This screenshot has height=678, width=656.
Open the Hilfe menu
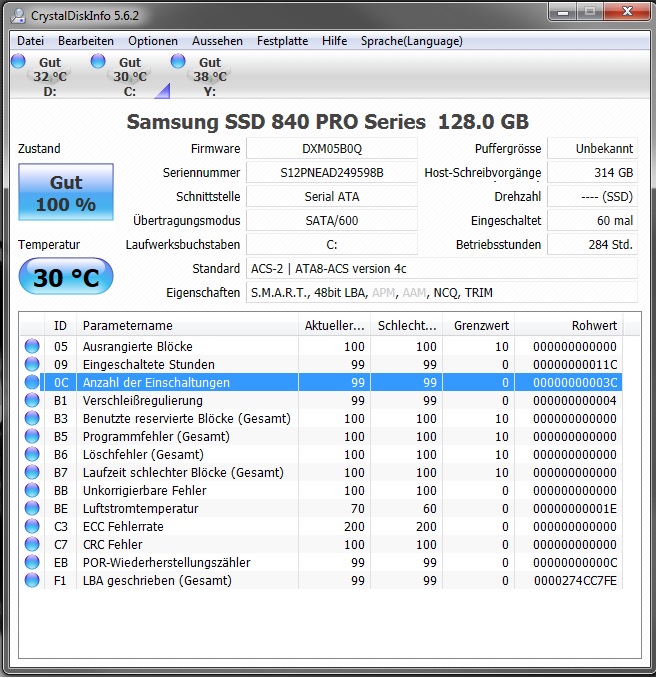tap(334, 41)
